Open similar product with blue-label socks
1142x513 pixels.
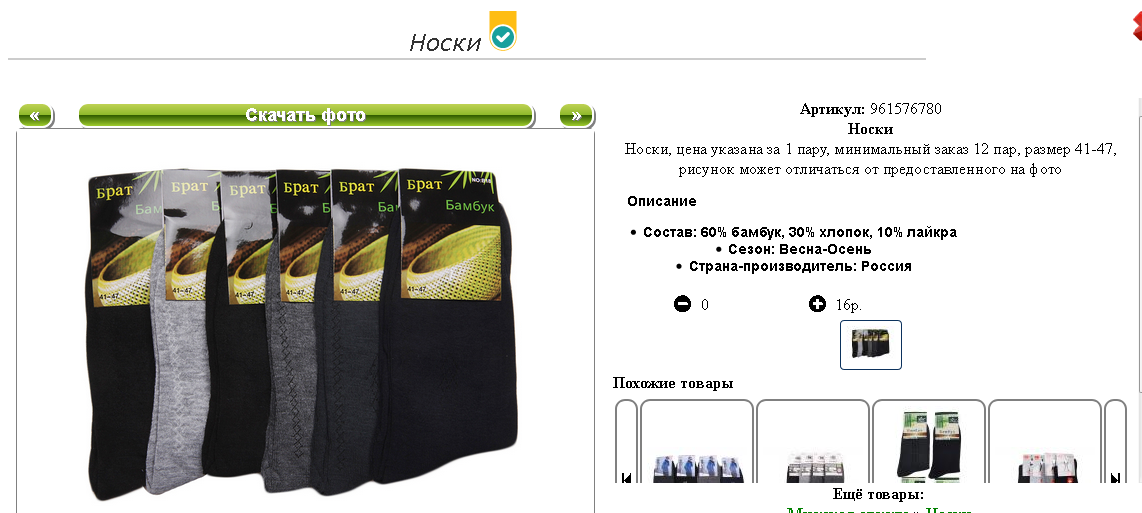tap(696, 442)
